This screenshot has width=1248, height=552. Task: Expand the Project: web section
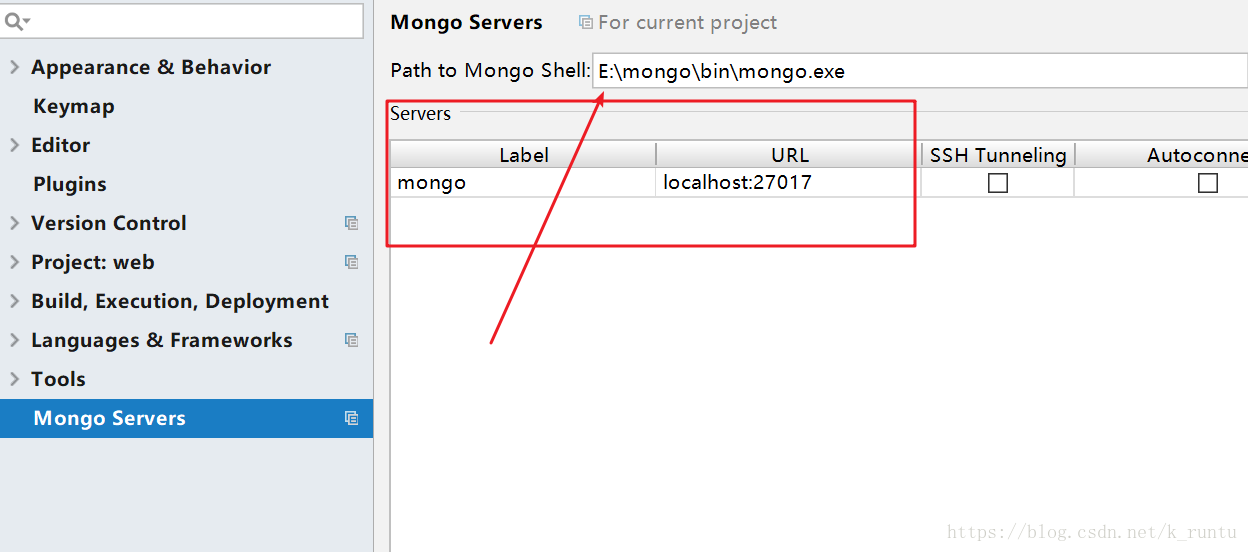tap(14, 262)
